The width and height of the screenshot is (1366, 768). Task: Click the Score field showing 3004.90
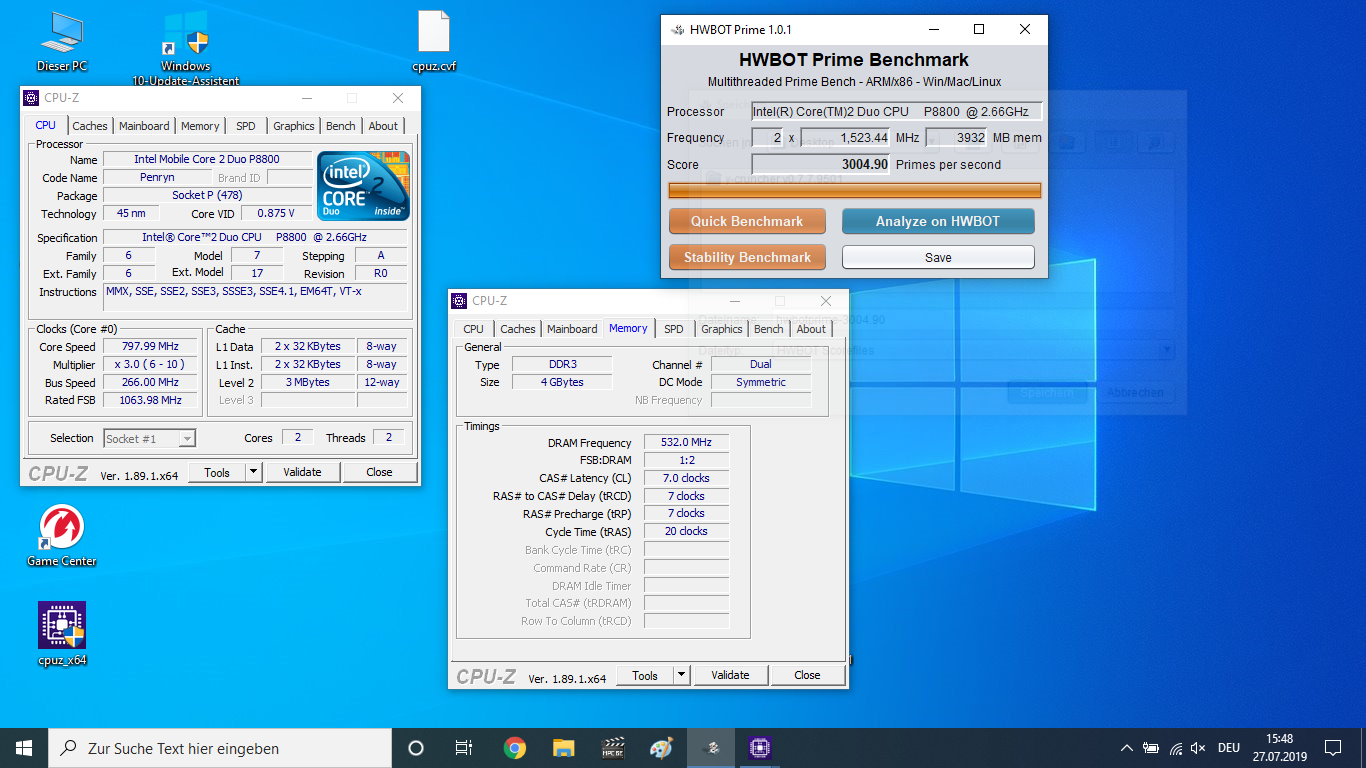(821, 164)
